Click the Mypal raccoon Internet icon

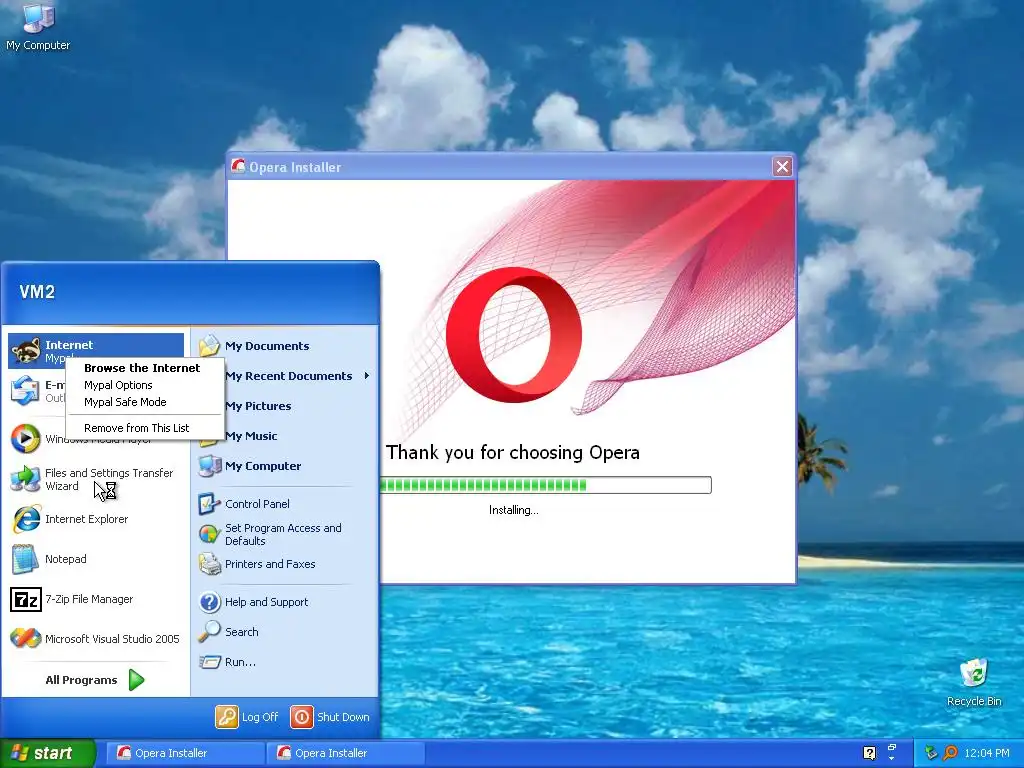[26, 351]
